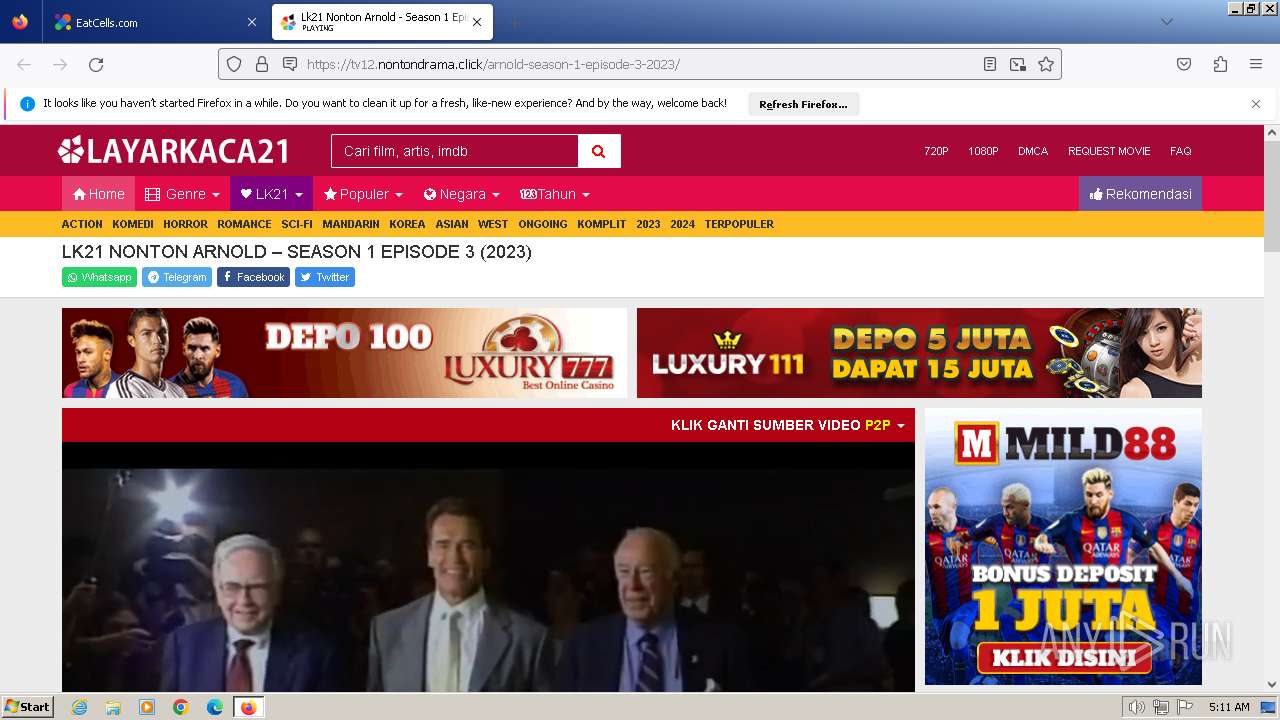This screenshot has height=720, width=1280.
Task: Select the 2024 year link
Action: 682,224
